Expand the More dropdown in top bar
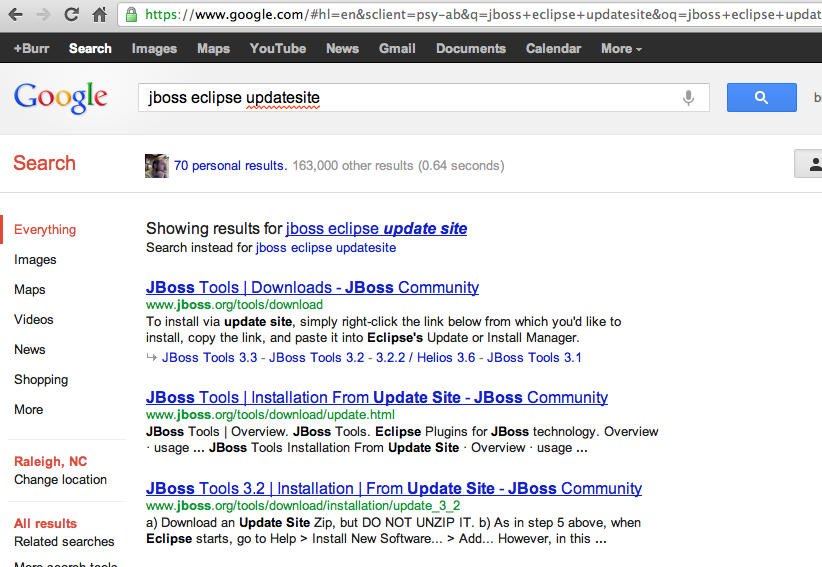Viewport: 822px width, 567px height. 621,48
